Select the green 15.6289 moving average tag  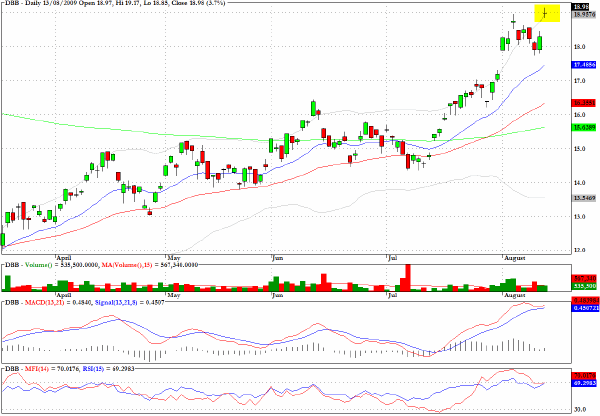(584, 127)
